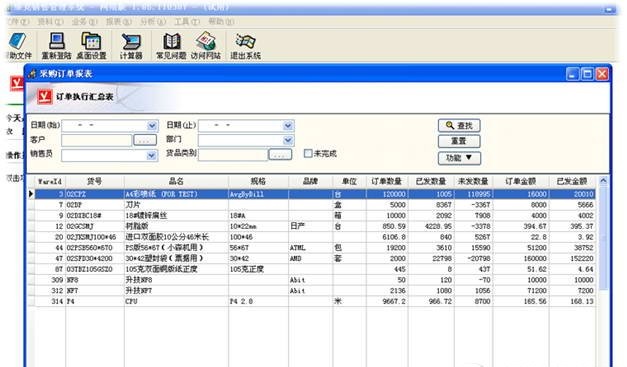627x367 pixels.
Task: Click the WareId column header
Action: pyautogui.click(x=50, y=182)
